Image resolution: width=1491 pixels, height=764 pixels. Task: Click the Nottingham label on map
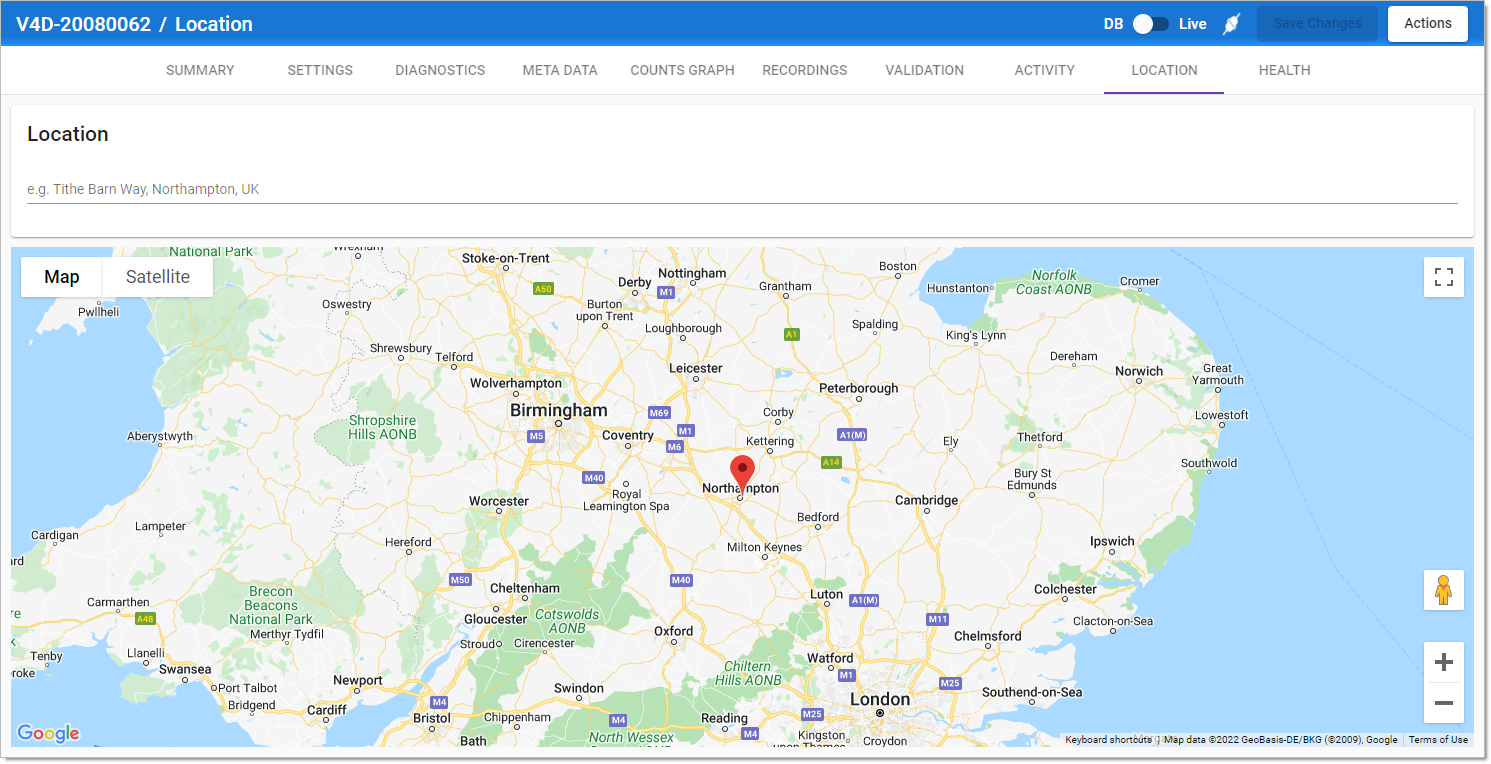click(692, 273)
